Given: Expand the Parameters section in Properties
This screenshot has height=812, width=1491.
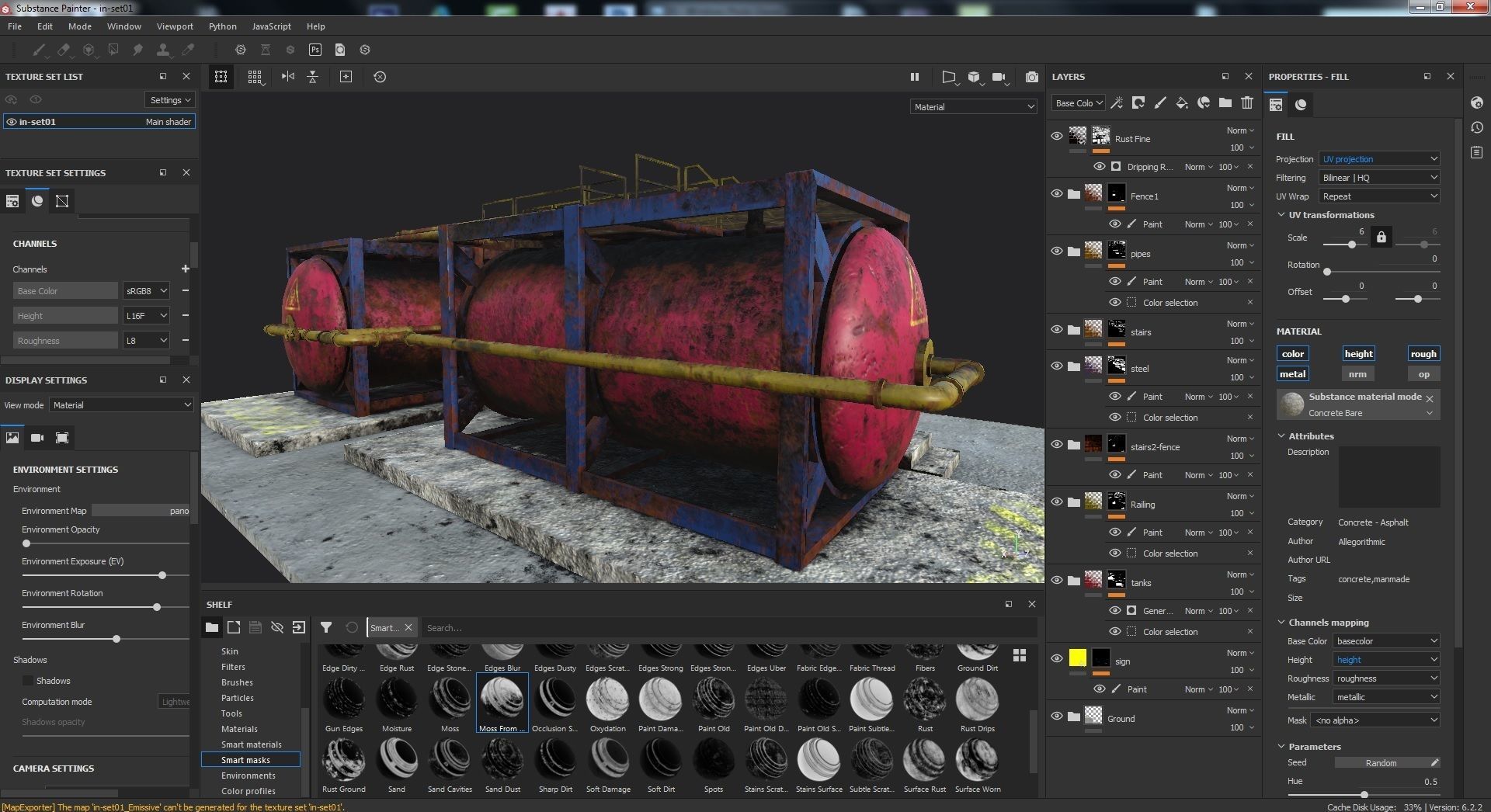Looking at the screenshot, I should 1282,746.
